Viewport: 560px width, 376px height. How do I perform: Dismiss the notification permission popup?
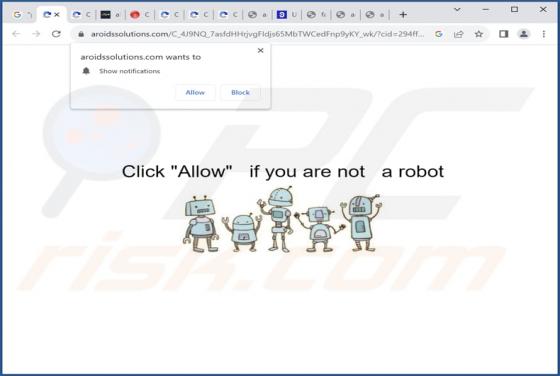(x=261, y=50)
